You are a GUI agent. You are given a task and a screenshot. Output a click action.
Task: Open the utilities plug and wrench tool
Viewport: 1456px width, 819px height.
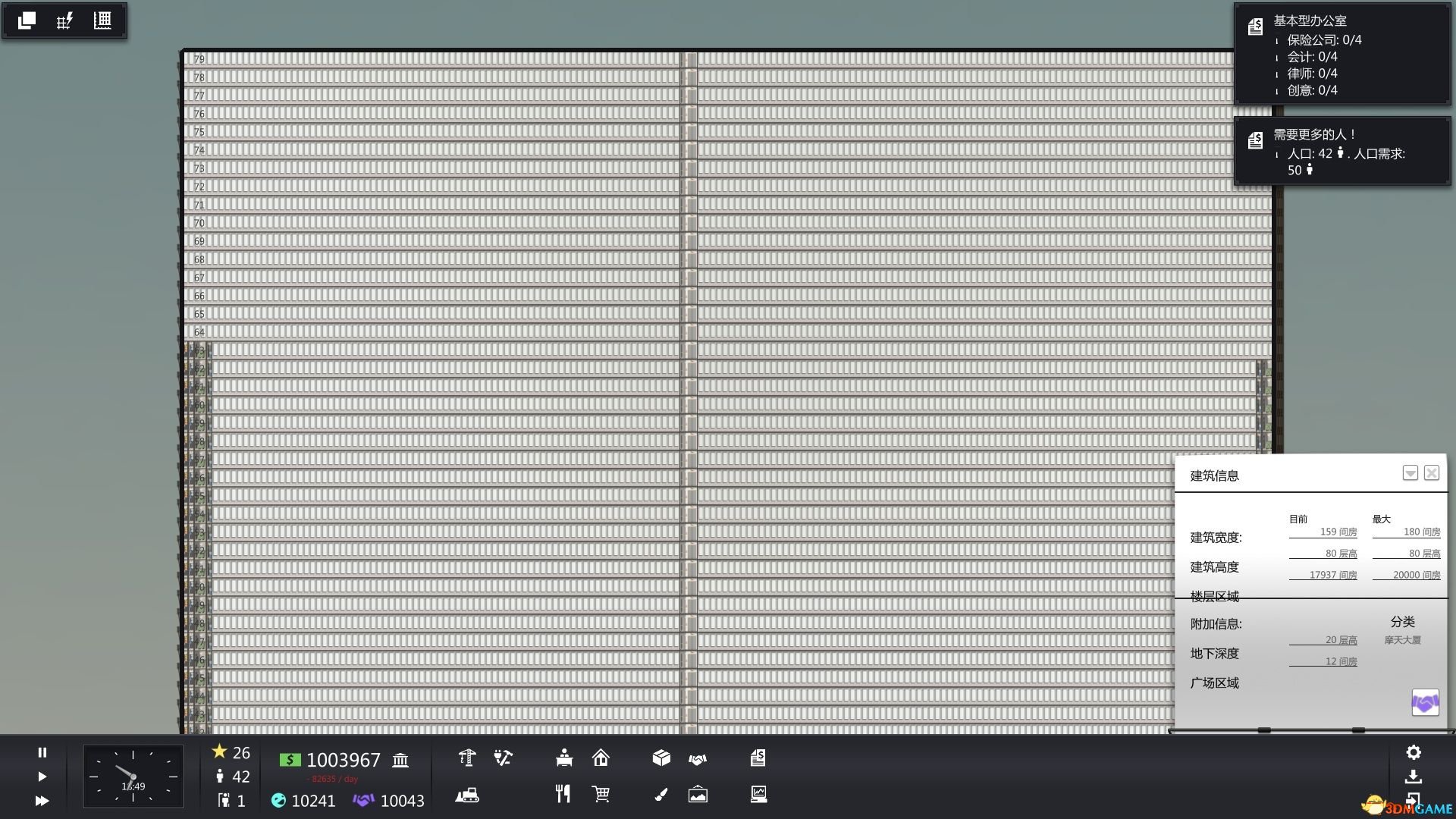(x=503, y=758)
